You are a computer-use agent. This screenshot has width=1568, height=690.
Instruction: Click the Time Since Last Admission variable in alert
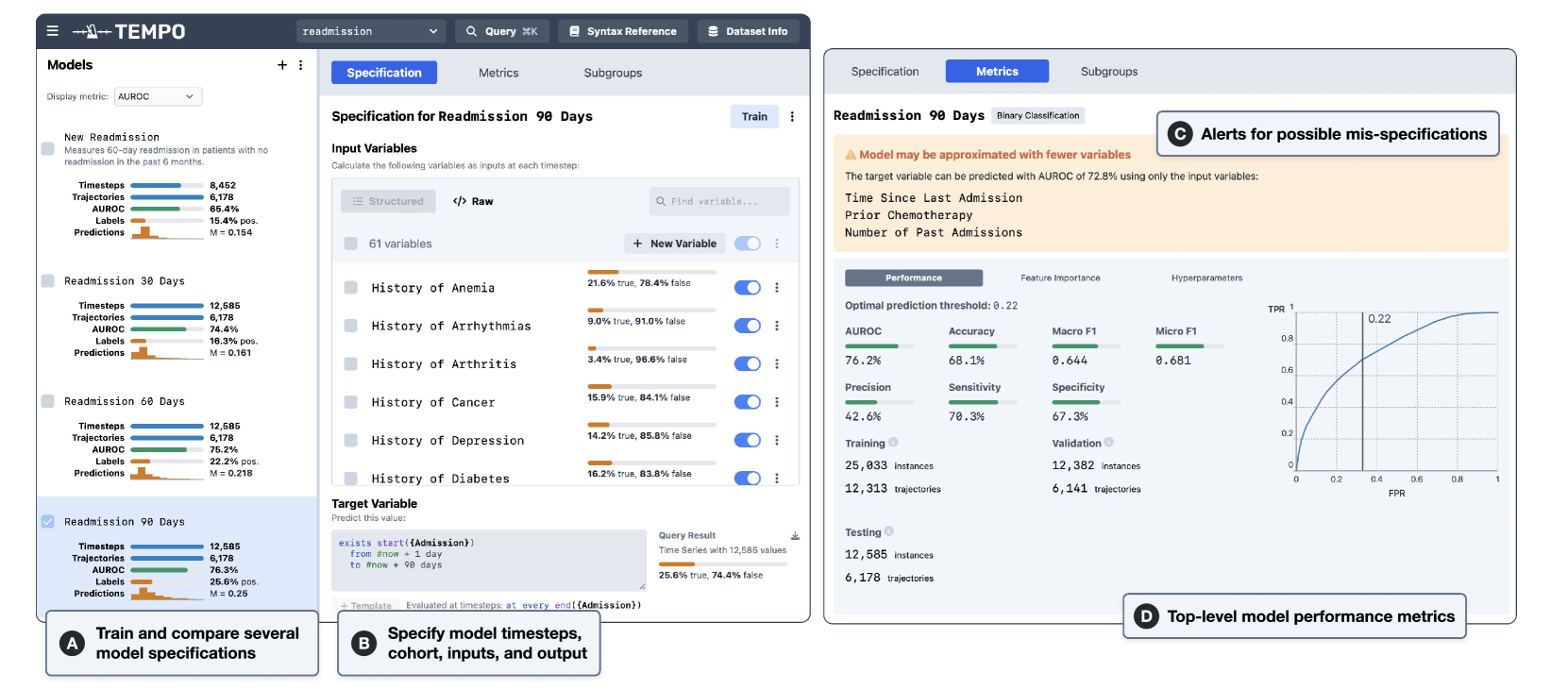[x=934, y=198]
